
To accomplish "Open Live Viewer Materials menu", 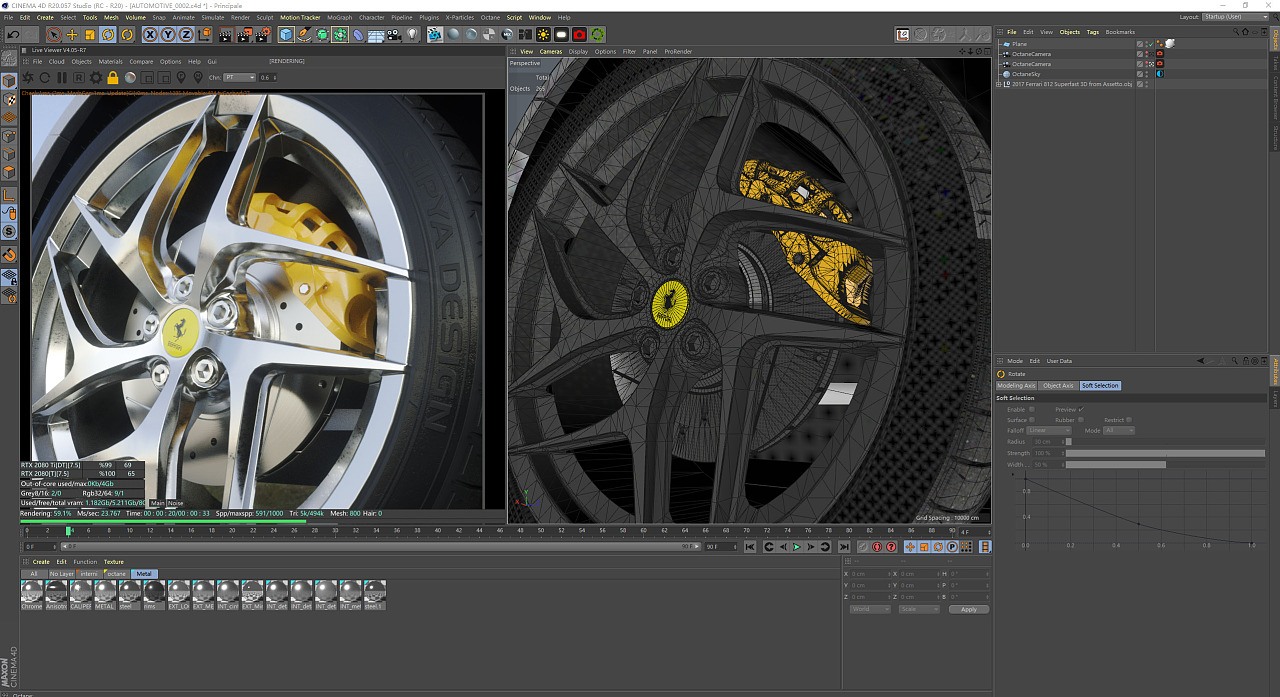I will pos(110,61).
